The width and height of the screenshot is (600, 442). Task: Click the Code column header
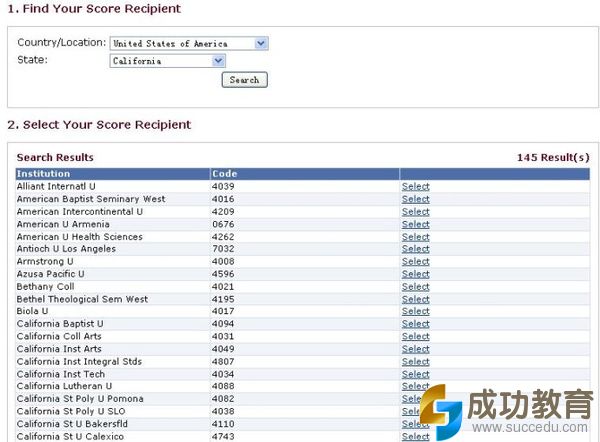[223, 174]
